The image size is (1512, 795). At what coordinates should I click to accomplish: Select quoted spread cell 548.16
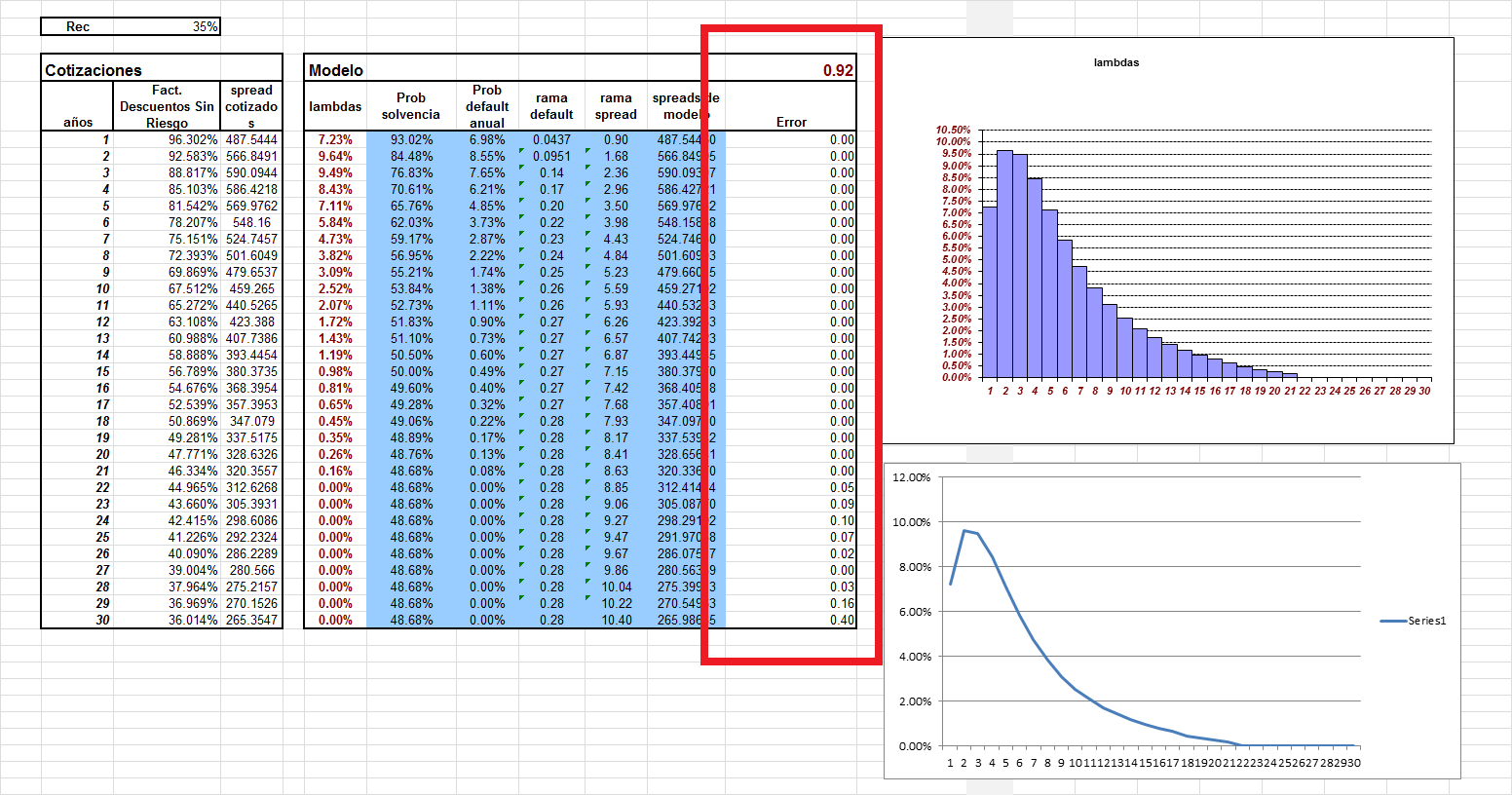(x=251, y=222)
